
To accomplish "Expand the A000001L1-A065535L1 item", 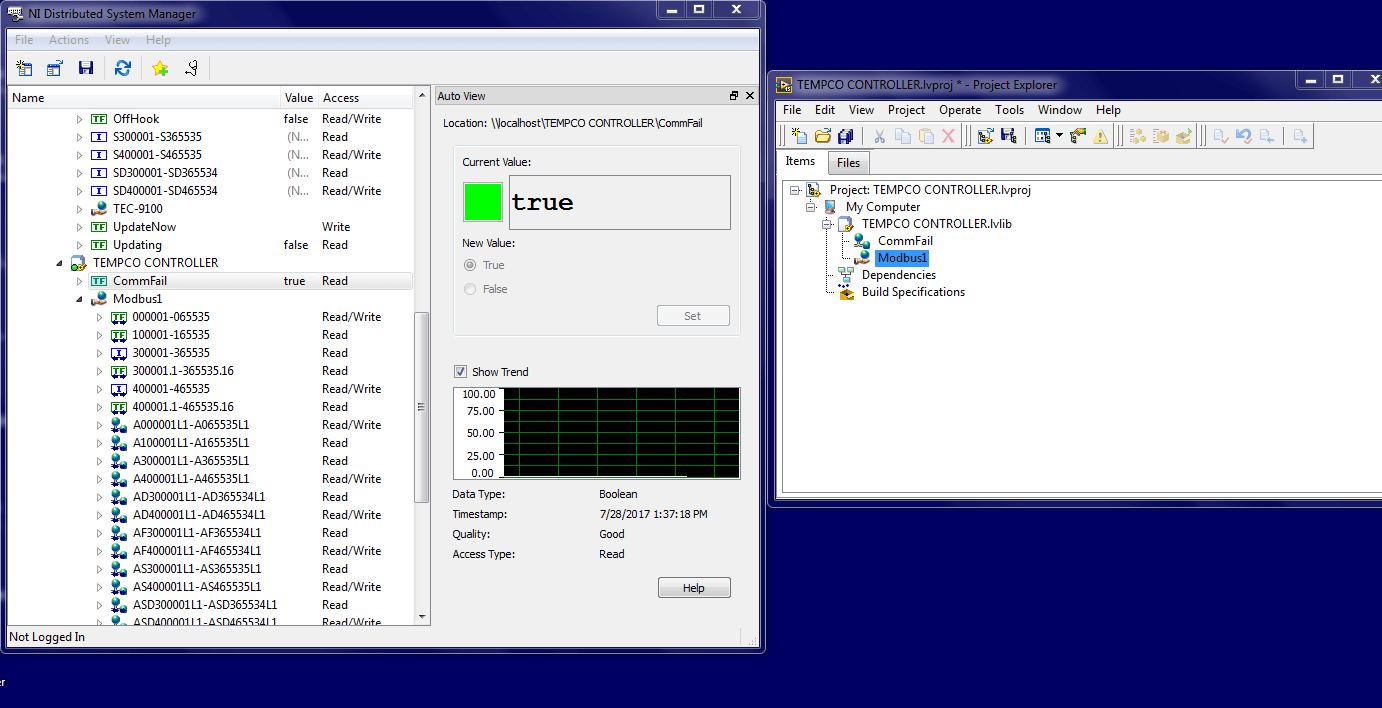I will [99, 425].
